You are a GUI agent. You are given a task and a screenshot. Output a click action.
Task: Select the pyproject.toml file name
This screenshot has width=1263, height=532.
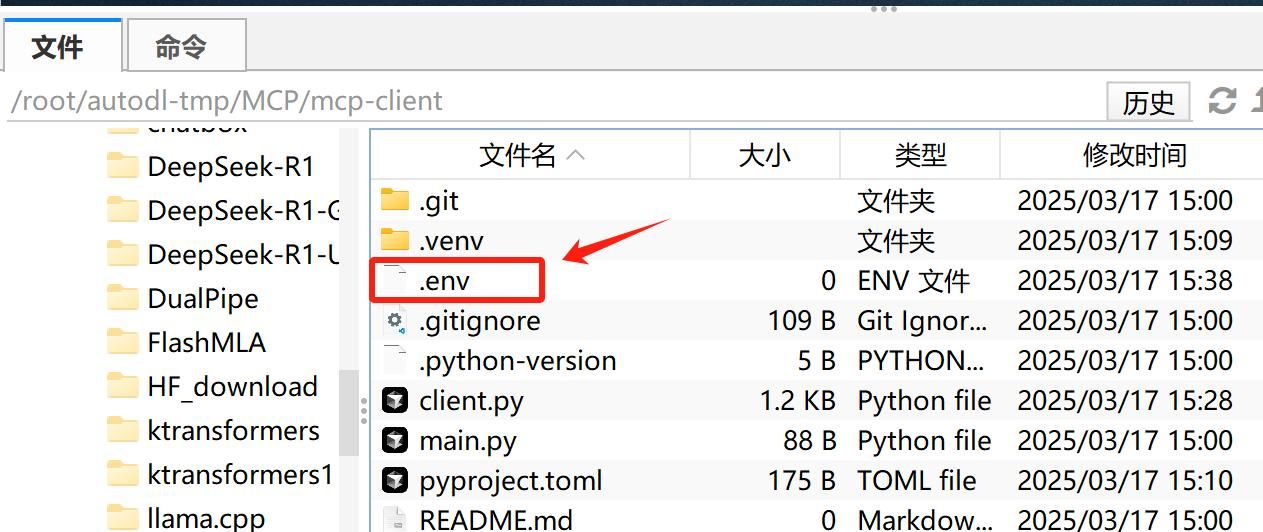point(511,481)
